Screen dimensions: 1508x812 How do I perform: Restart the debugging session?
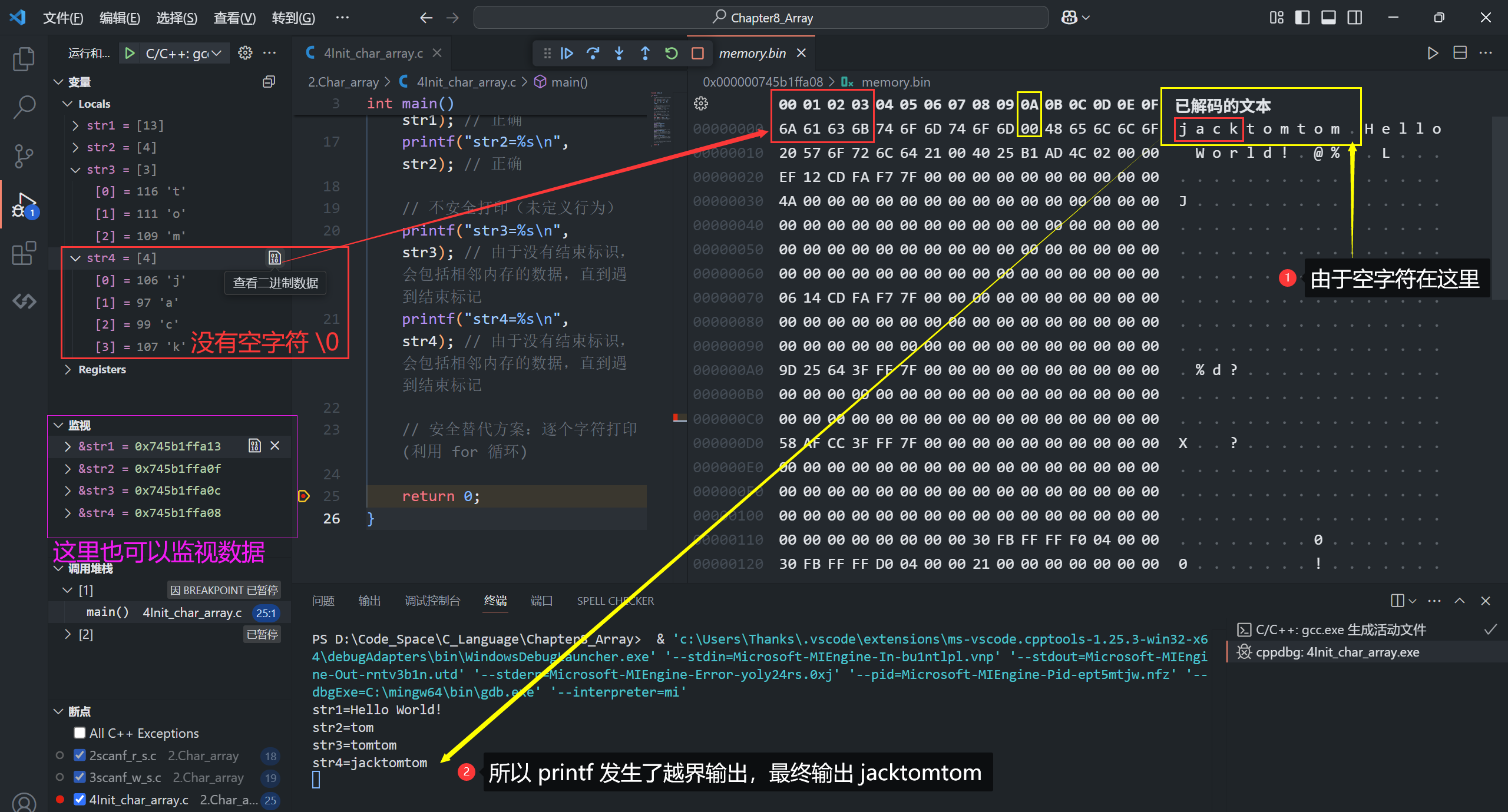(671, 54)
